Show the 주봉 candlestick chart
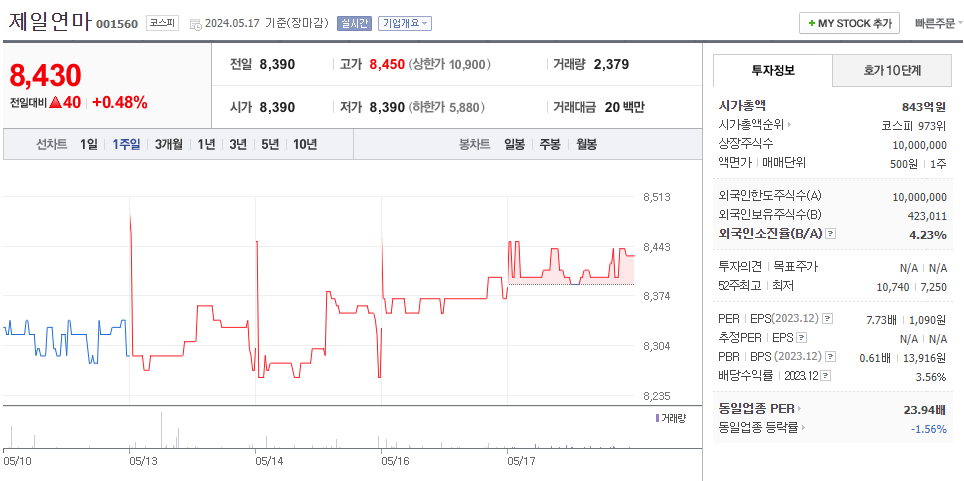964x481 pixels. coord(550,145)
